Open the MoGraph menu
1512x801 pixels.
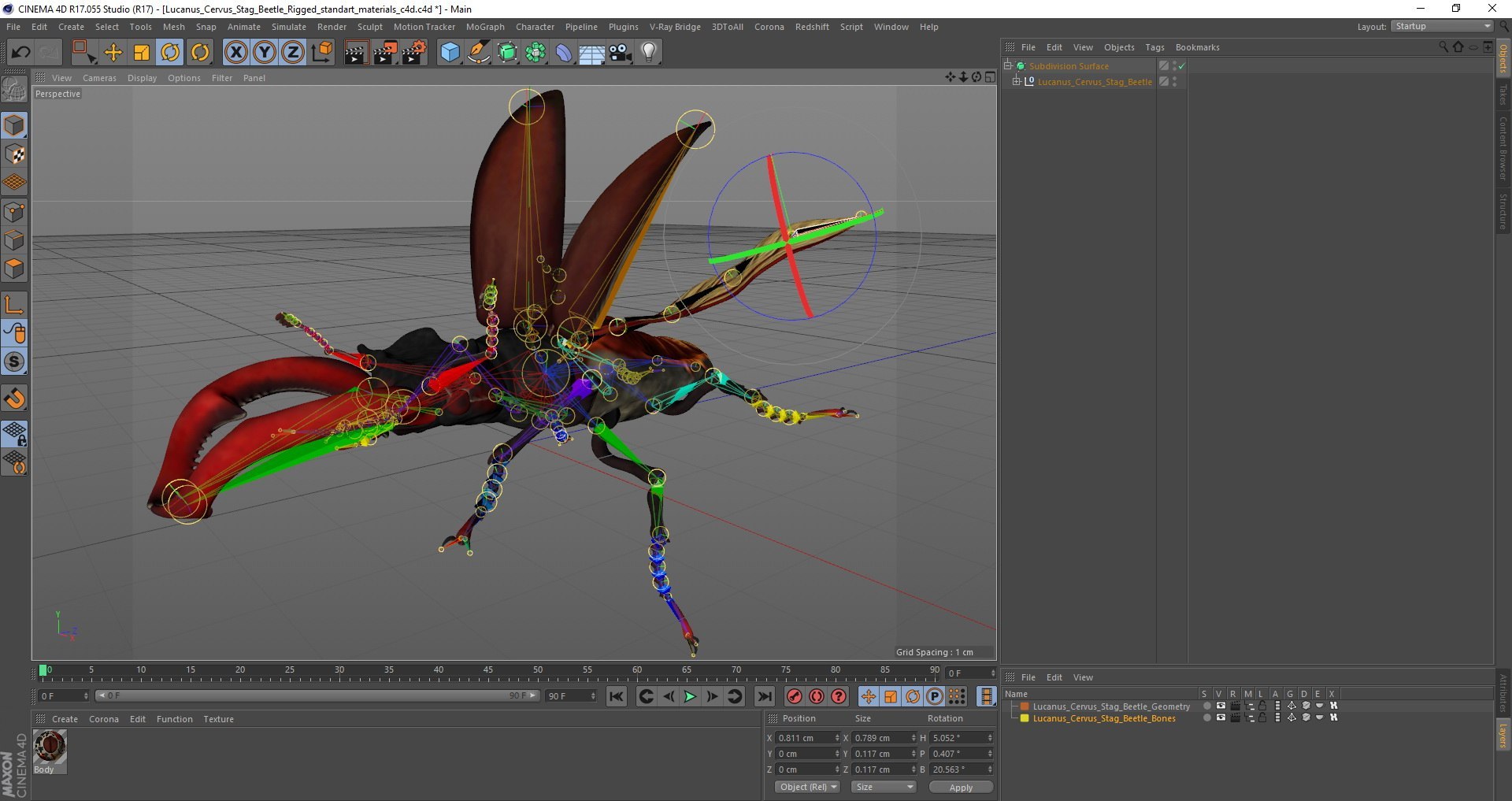click(485, 27)
